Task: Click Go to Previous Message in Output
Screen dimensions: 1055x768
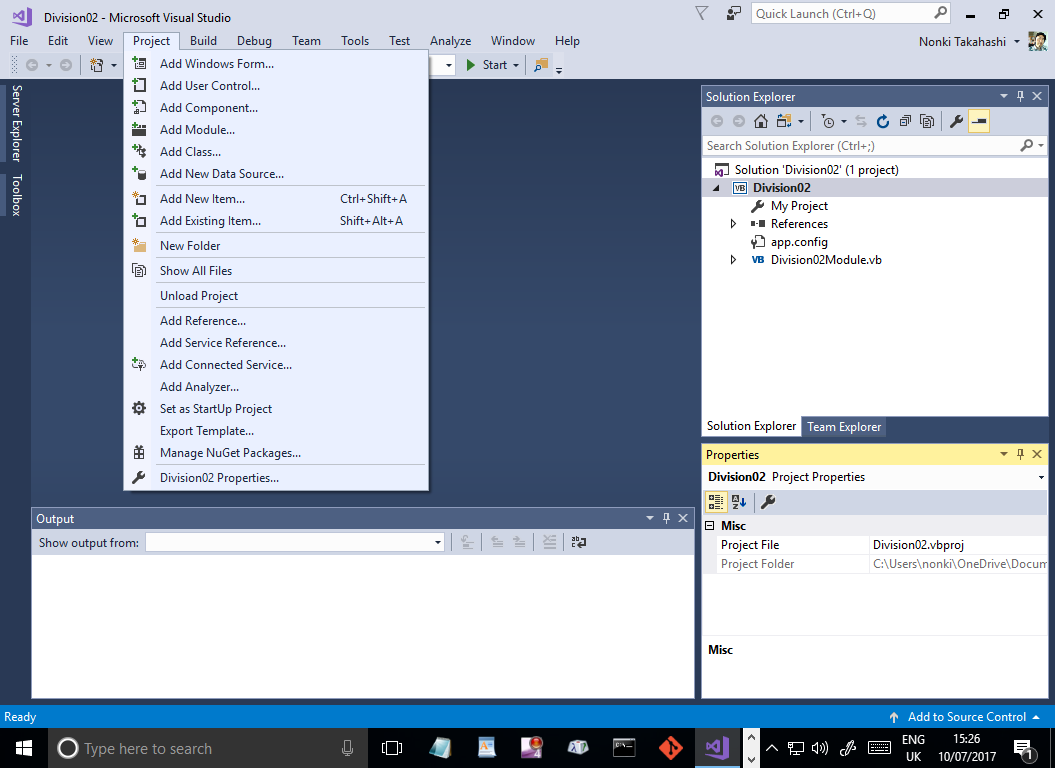Action: [x=497, y=542]
